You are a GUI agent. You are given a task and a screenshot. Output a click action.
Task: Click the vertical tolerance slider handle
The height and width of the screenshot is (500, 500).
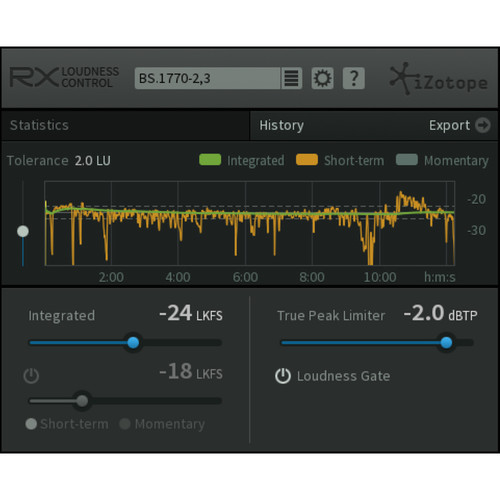23,231
